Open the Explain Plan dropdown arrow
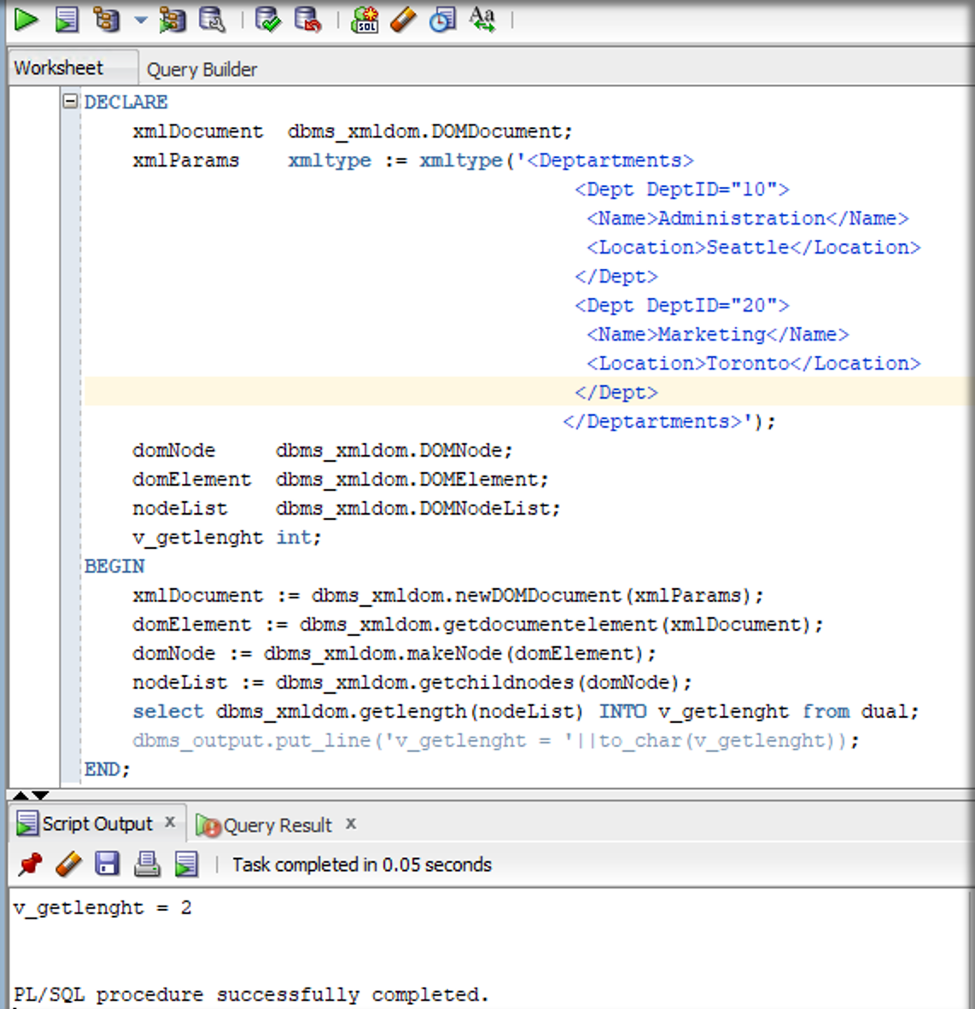The width and height of the screenshot is (977, 1010). [x=139, y=19]
